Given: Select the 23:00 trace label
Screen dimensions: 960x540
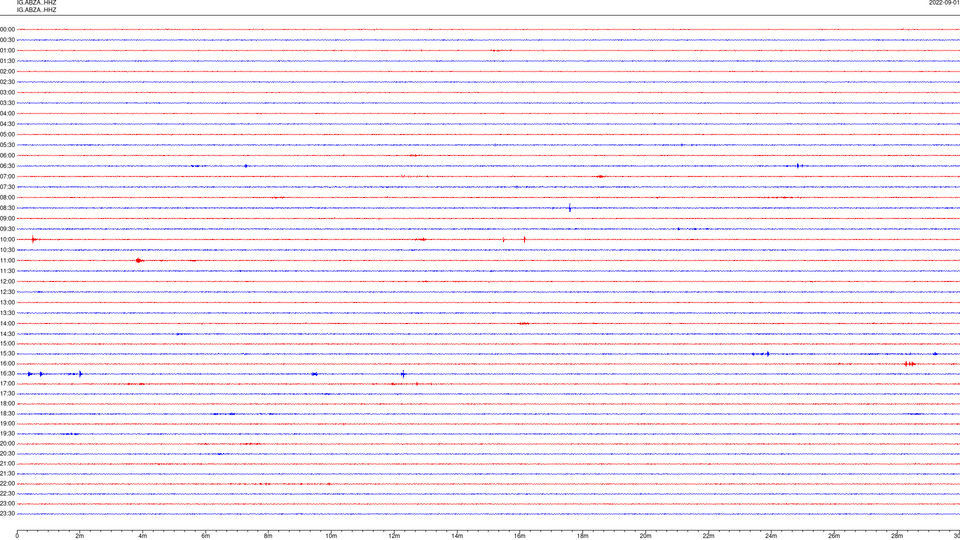Looking at the screenshot, I should pyautogui.click(x=7, y=504).
